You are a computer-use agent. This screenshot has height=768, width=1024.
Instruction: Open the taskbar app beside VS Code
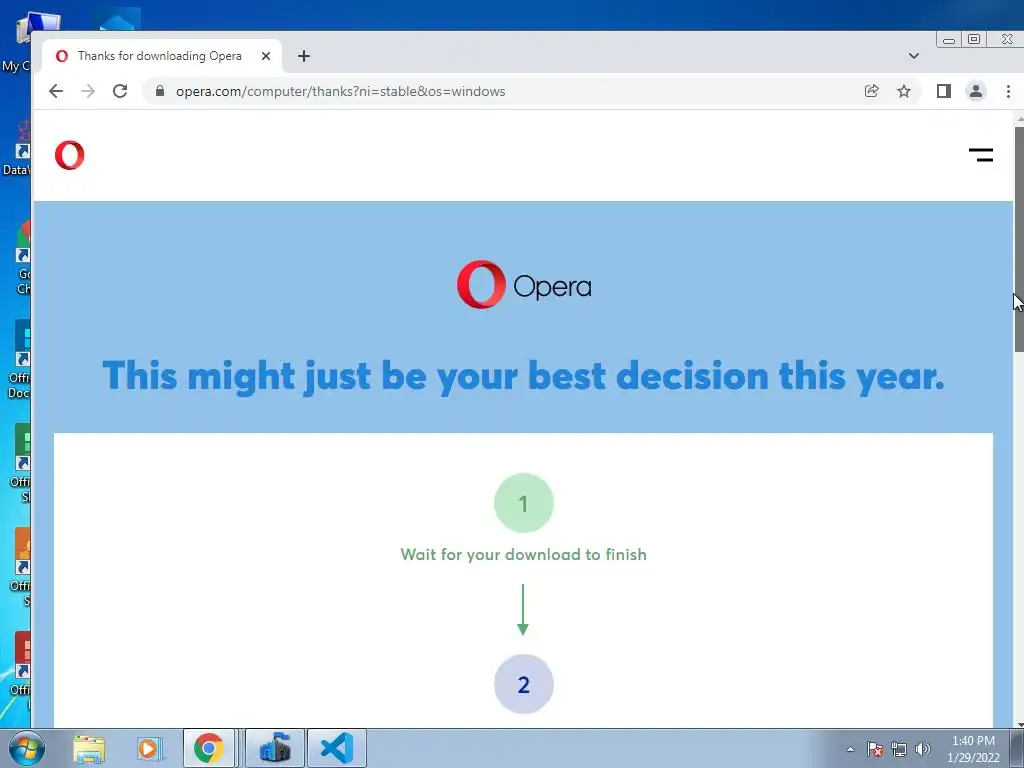click(x=275, y=748)
